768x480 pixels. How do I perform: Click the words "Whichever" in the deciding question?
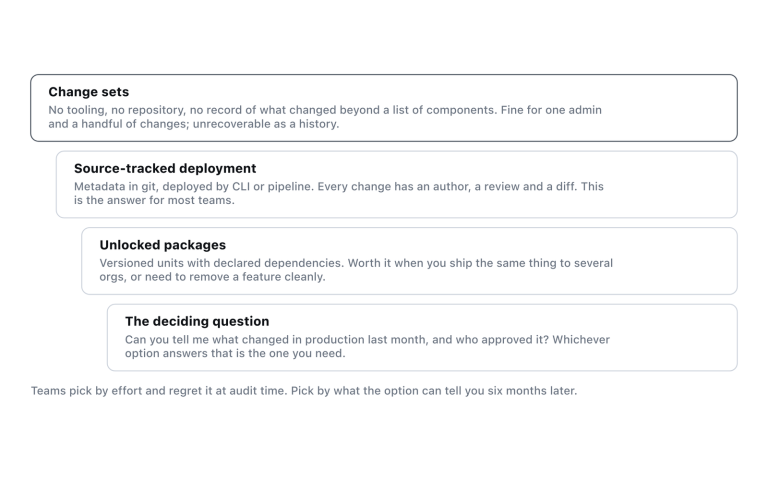coord(581,339)
